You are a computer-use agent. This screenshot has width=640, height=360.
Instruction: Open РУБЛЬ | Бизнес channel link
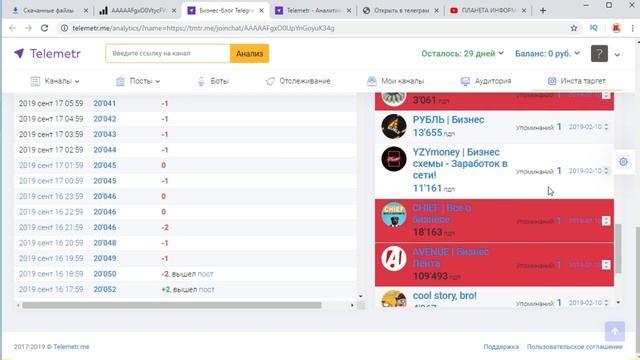(x=448, y=120)
